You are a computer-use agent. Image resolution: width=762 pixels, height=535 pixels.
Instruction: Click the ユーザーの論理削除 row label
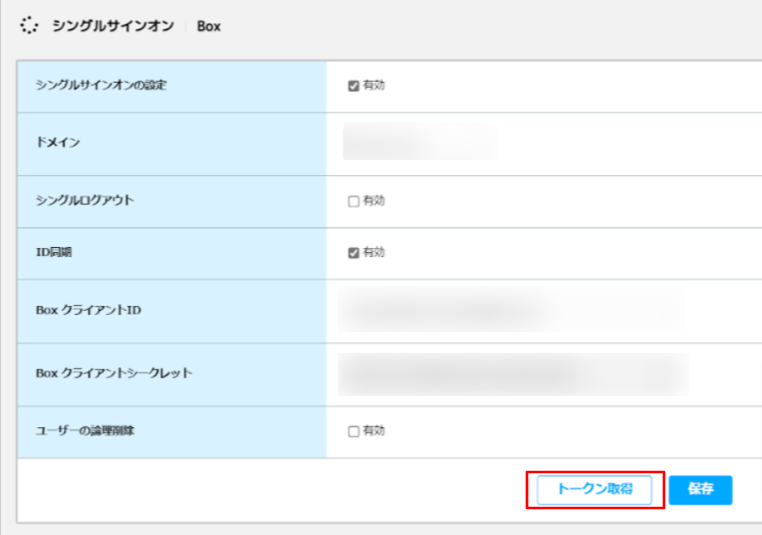(85, 431)
